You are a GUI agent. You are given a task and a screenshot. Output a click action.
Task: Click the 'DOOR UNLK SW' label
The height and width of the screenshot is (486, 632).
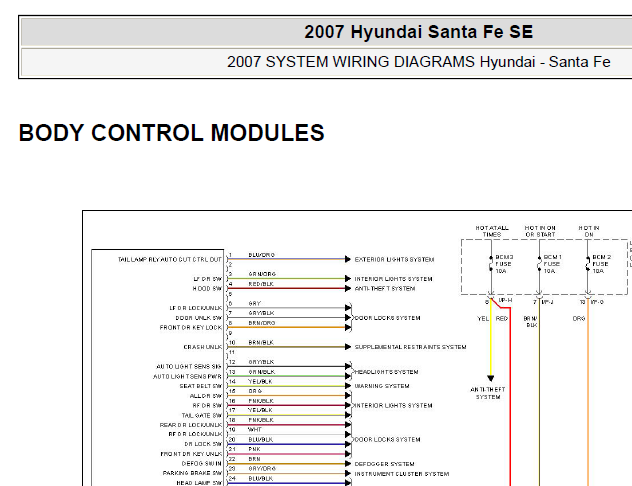click(199, 318)
